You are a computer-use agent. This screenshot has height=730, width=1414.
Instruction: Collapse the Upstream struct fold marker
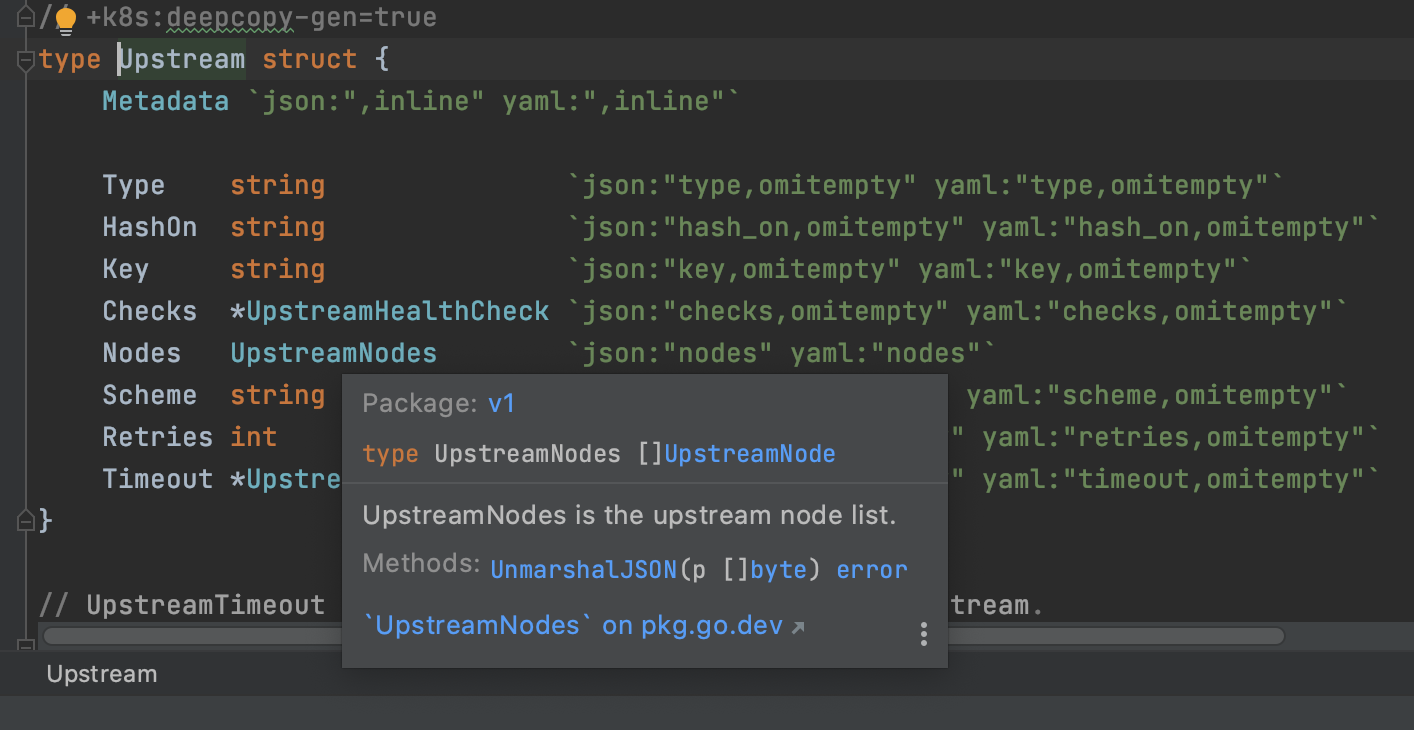(x=26, y=60)
